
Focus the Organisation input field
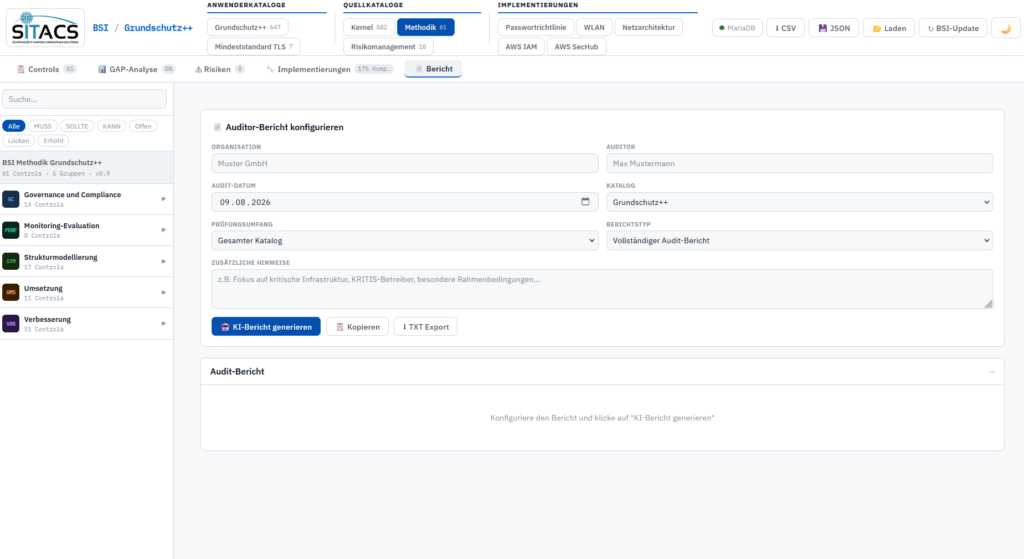pos(405,163)
